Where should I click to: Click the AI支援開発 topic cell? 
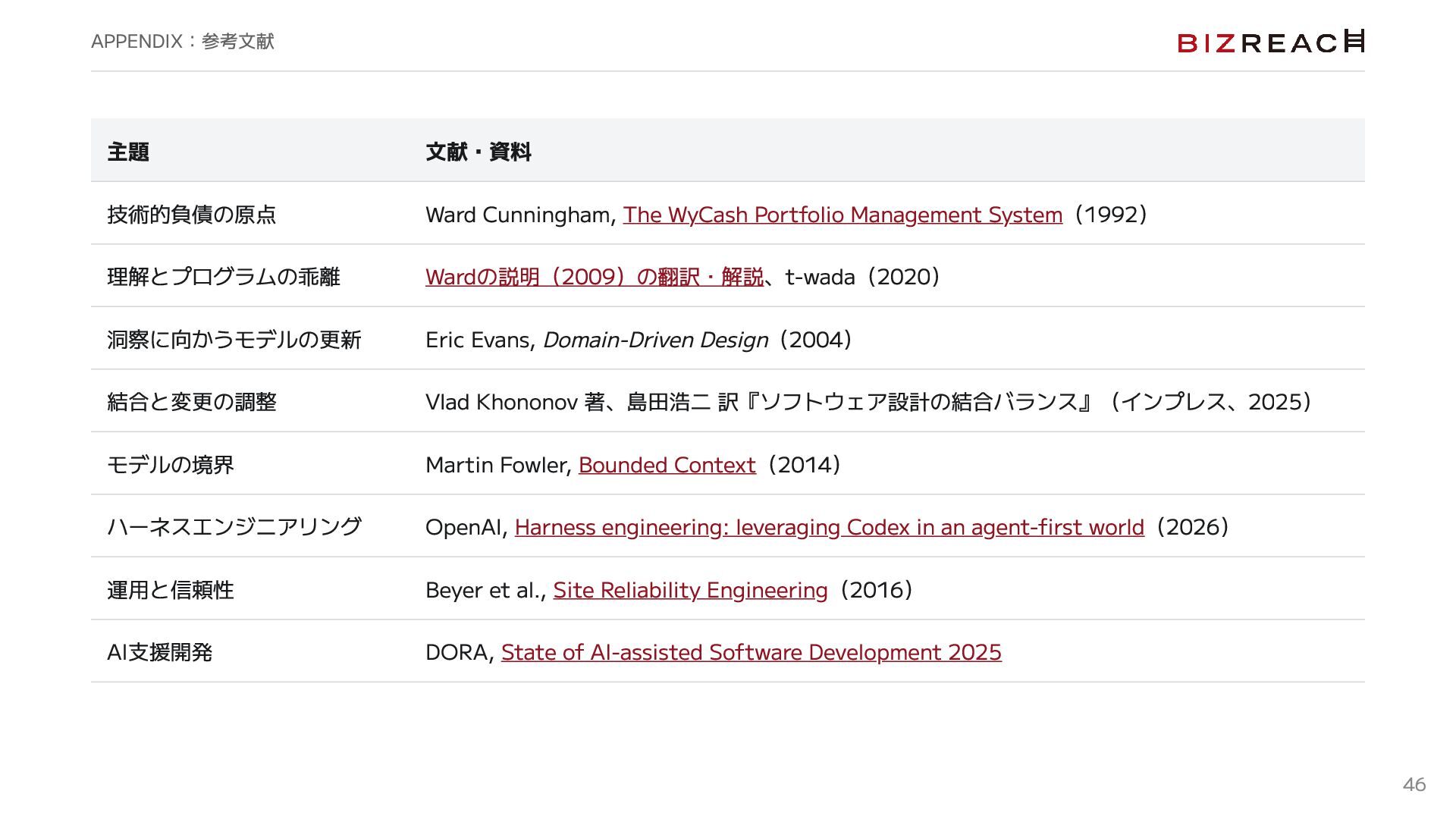click(159, 652)
